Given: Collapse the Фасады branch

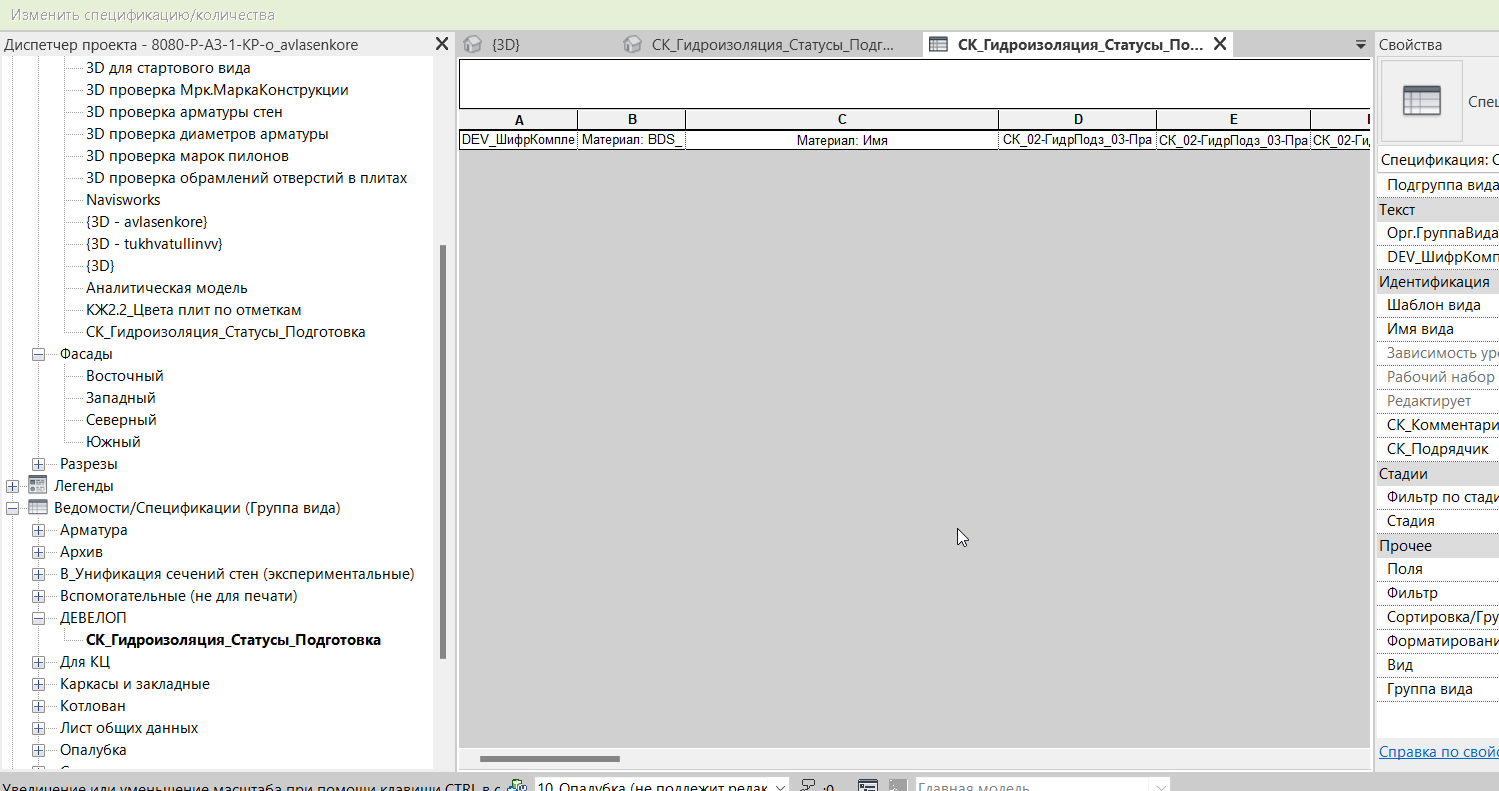Looking at the screenshot, I should (39, 354).
